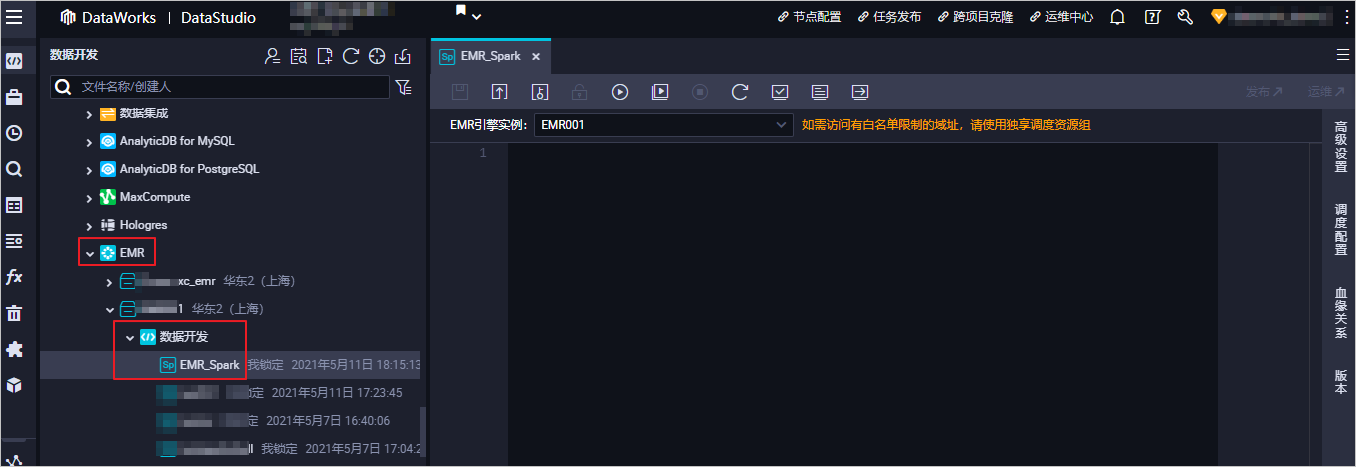Expand AnalyticDB for PostgreSQL node
The width and height of the screenshot is (1356, 467).
click(x=89, y=169)
